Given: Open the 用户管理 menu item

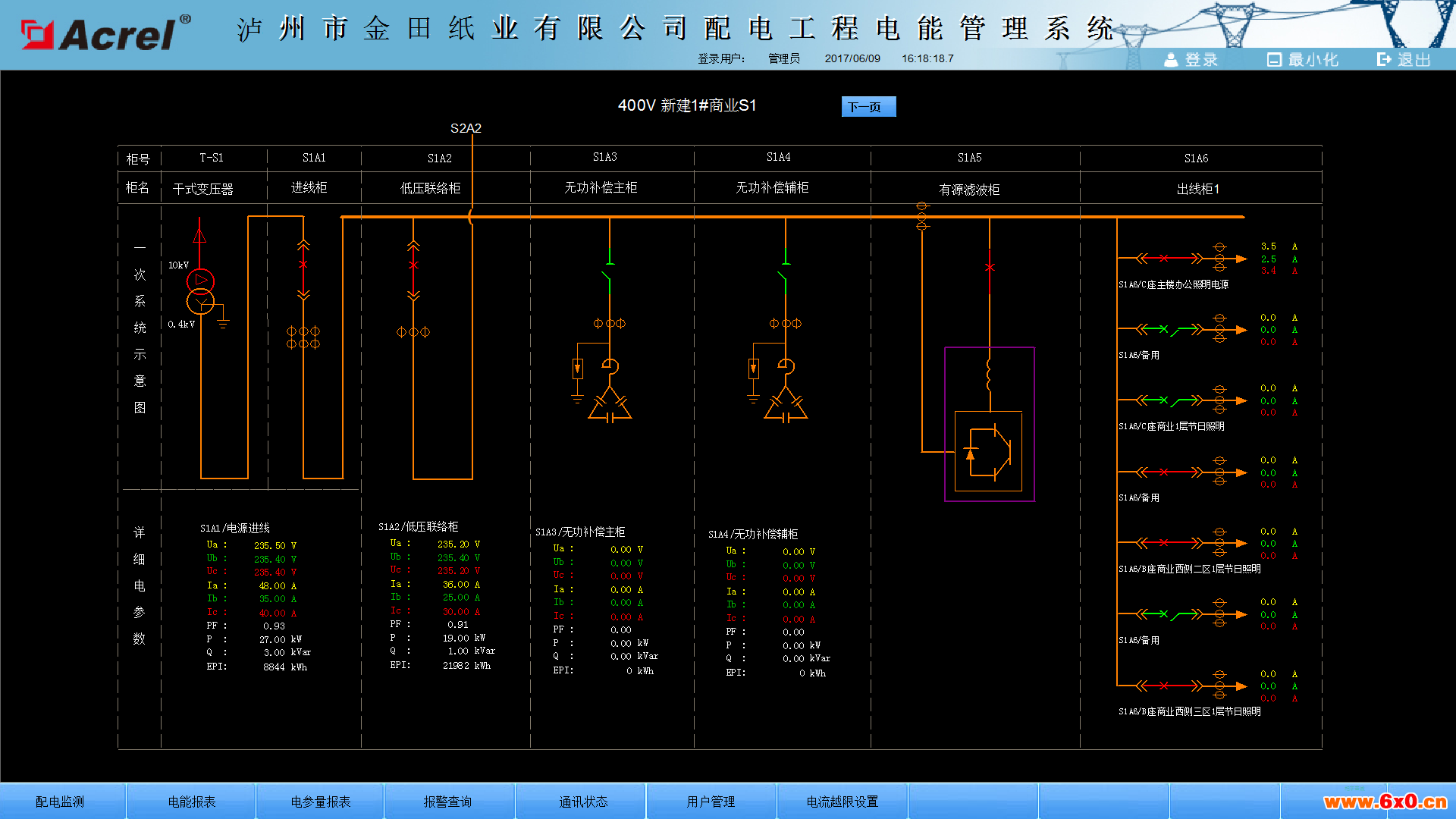Looking at the screenshot, I should click(x=711, y=802).
